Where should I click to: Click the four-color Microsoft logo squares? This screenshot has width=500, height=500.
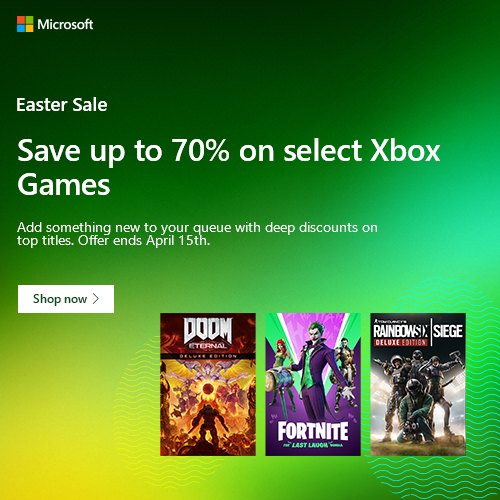(x=25, y=24)
